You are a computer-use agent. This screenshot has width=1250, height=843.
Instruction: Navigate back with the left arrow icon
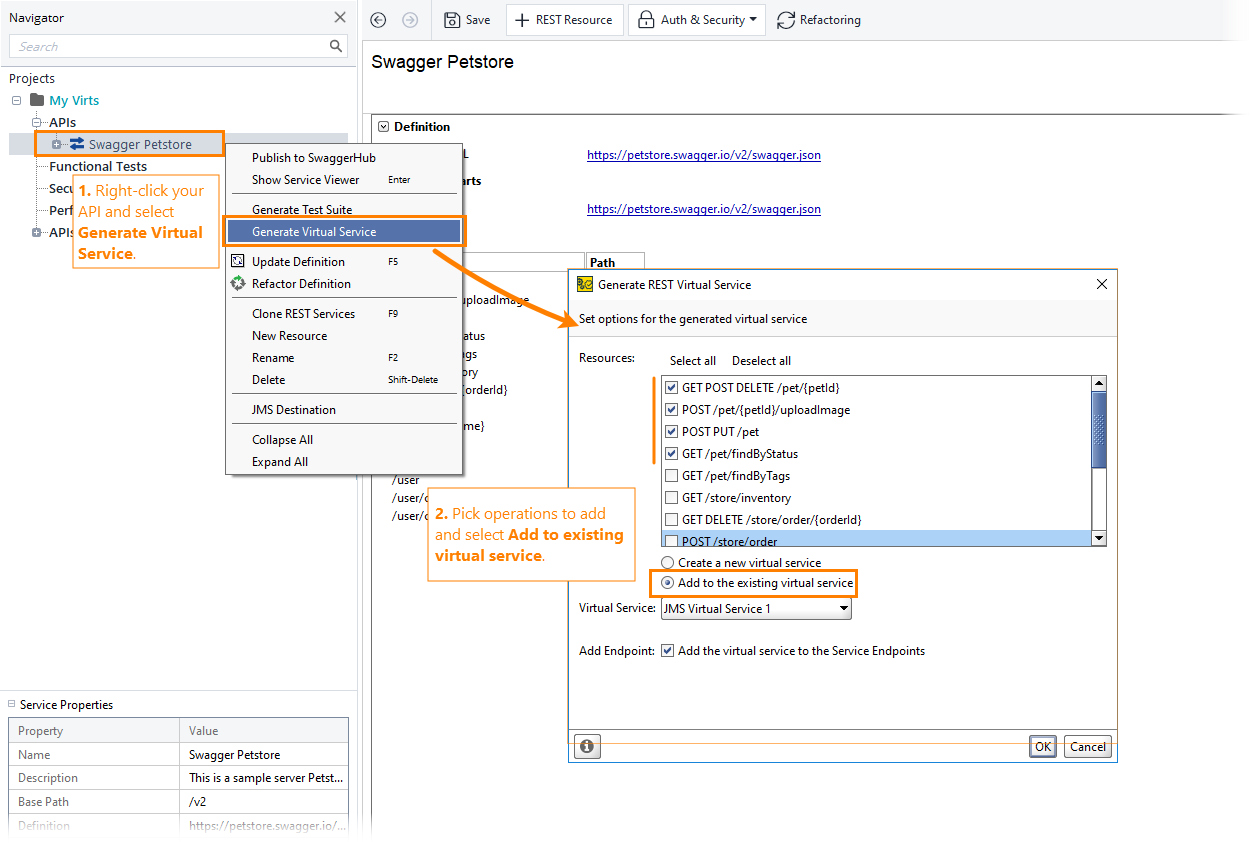pos(378,19)
